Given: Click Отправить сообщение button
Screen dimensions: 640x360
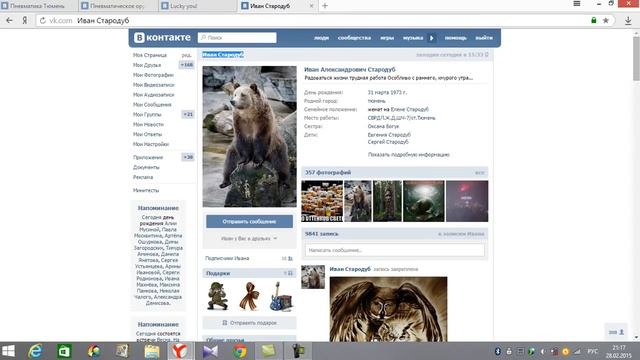Looking at the screenshot, I should (x=249, y=222).
